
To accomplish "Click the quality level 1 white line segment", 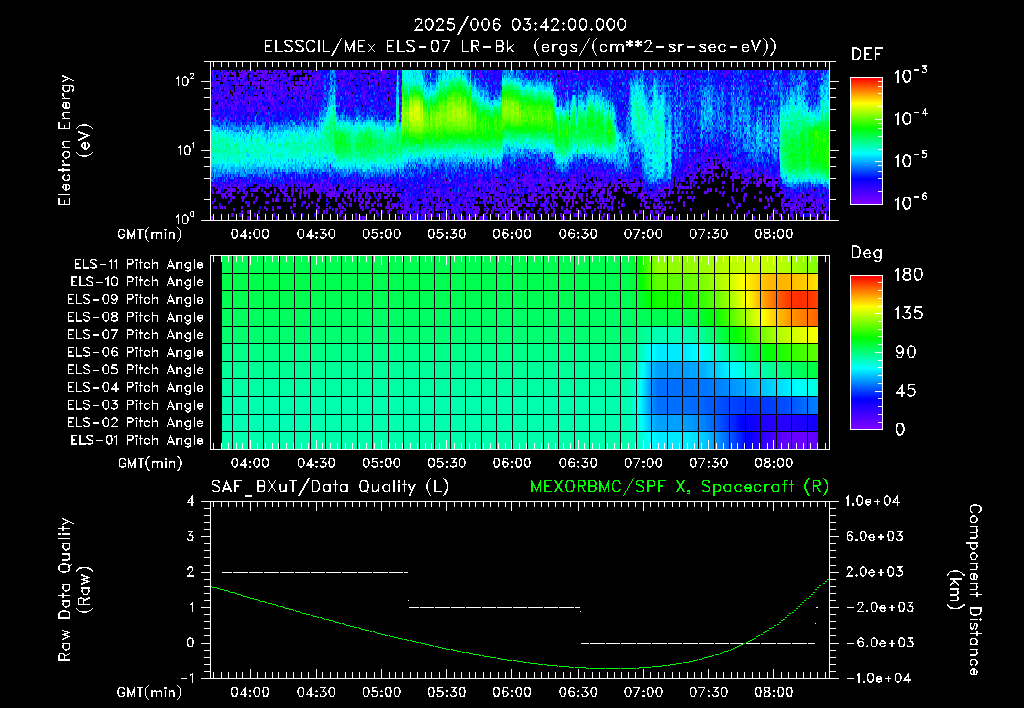I will 494,607.
